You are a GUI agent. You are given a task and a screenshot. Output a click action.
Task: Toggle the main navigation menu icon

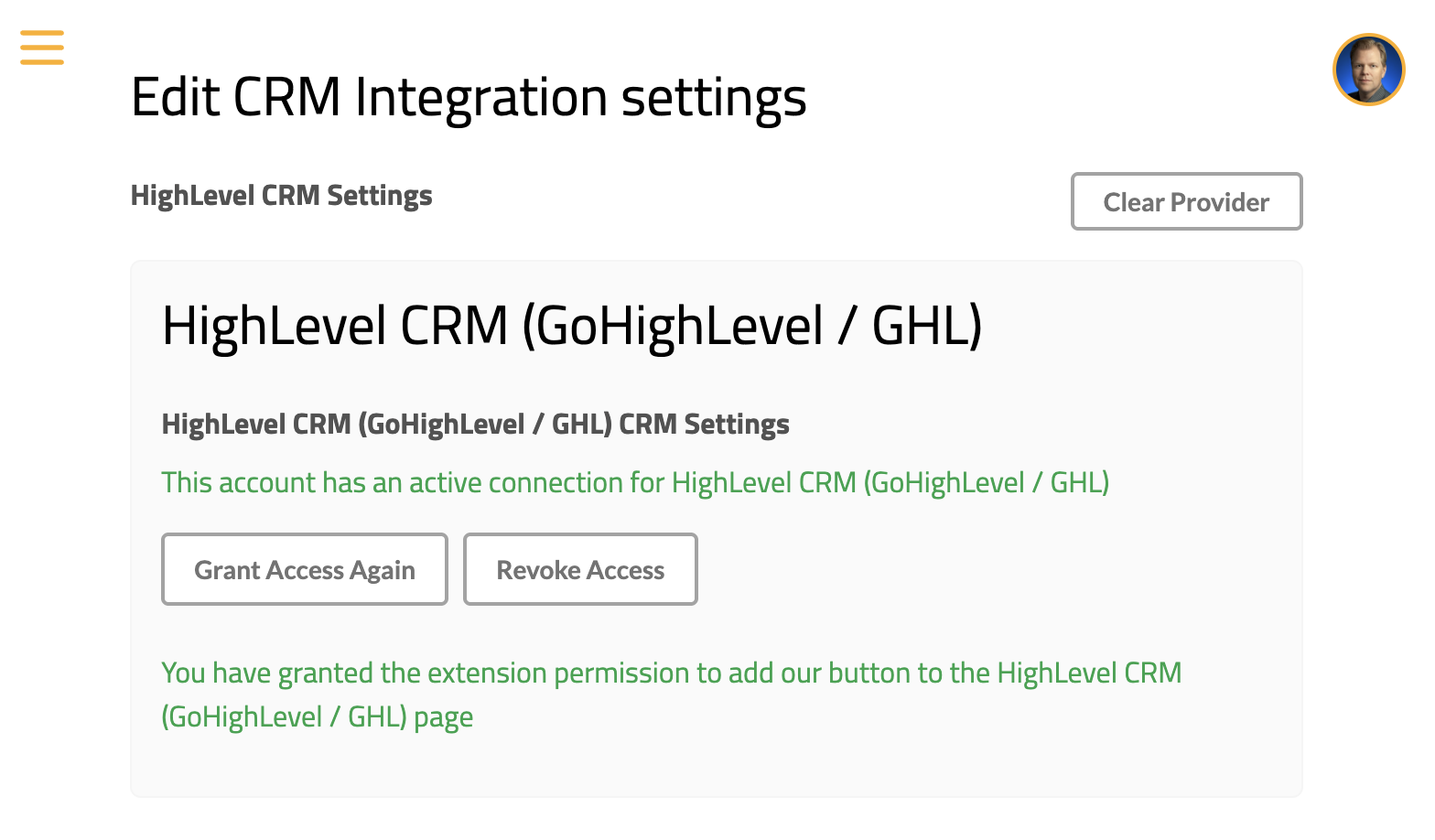[42, 48]
